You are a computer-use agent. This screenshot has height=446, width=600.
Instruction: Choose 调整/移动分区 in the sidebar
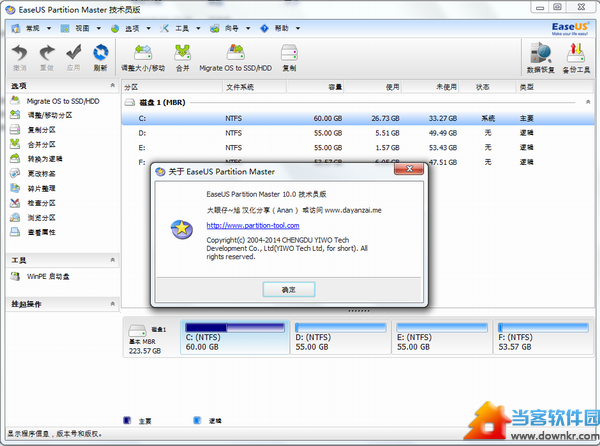[x=50, y=115]
